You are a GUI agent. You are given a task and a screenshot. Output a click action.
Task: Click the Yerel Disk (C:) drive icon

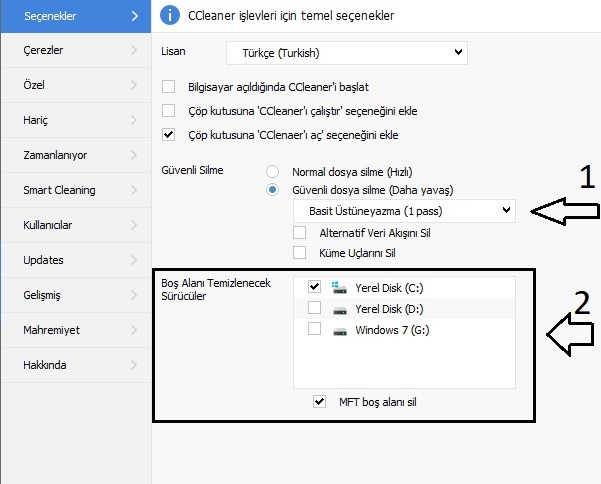339,287
